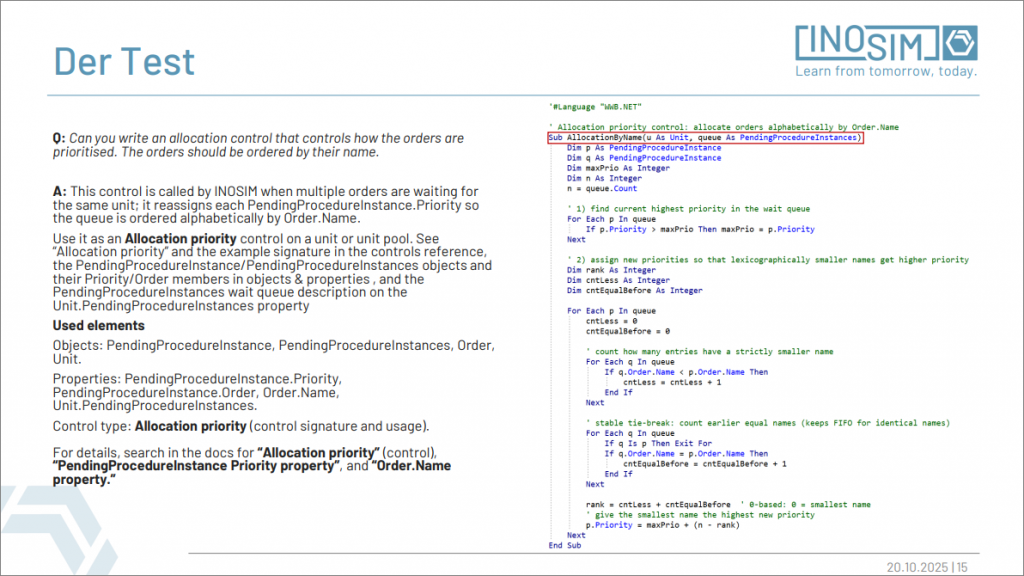1024x576 pixels.
Task: Click the '#Language "WWB.NET" code line
Action: click(594, 106)
